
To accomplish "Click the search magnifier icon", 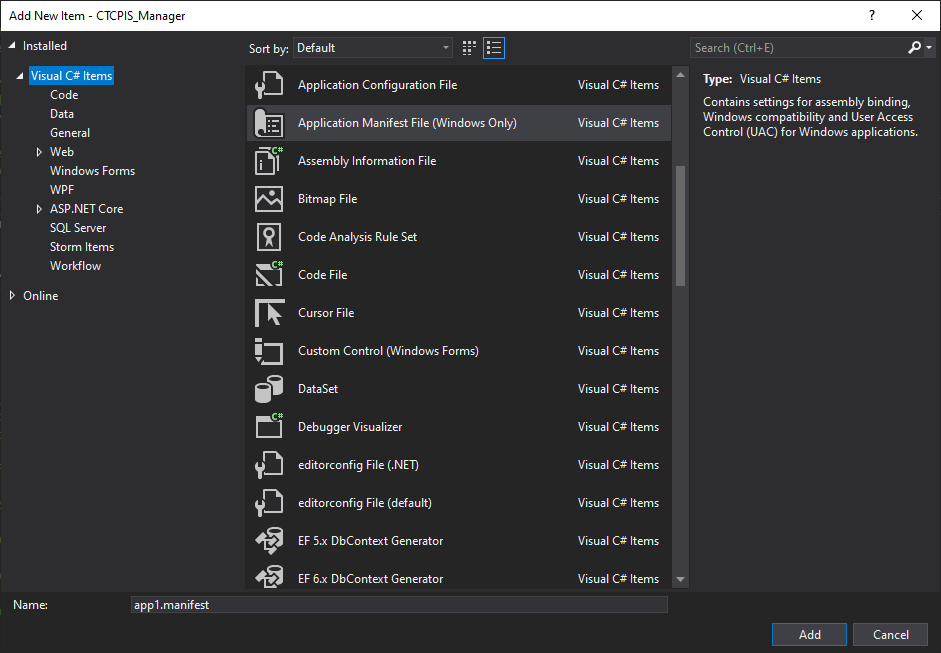I will pos(915,47).
